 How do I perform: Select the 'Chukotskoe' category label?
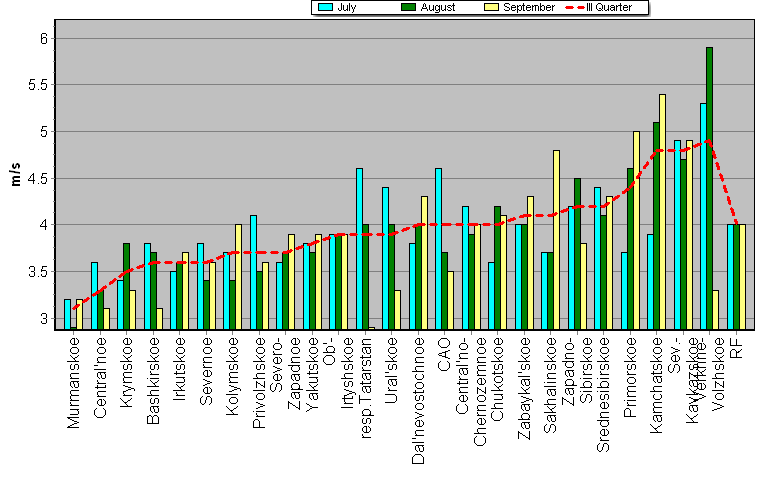pyautogui.click(x=498, y=379)
